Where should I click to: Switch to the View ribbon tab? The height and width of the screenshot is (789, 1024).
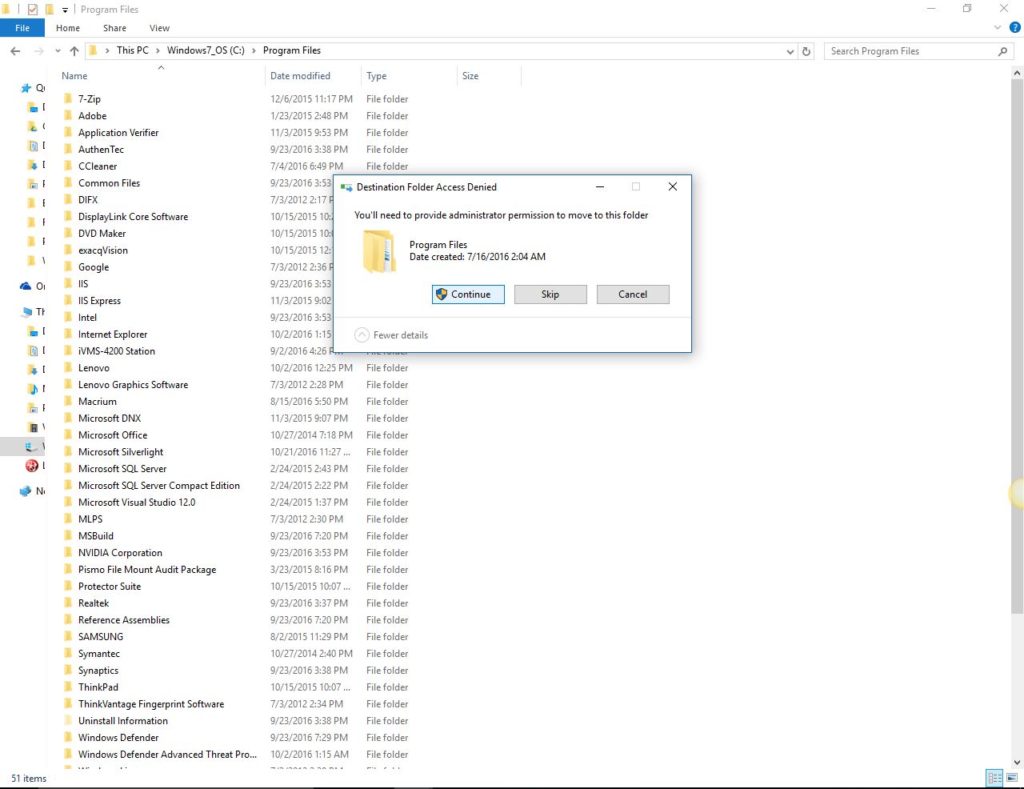[x=159, y=27]
